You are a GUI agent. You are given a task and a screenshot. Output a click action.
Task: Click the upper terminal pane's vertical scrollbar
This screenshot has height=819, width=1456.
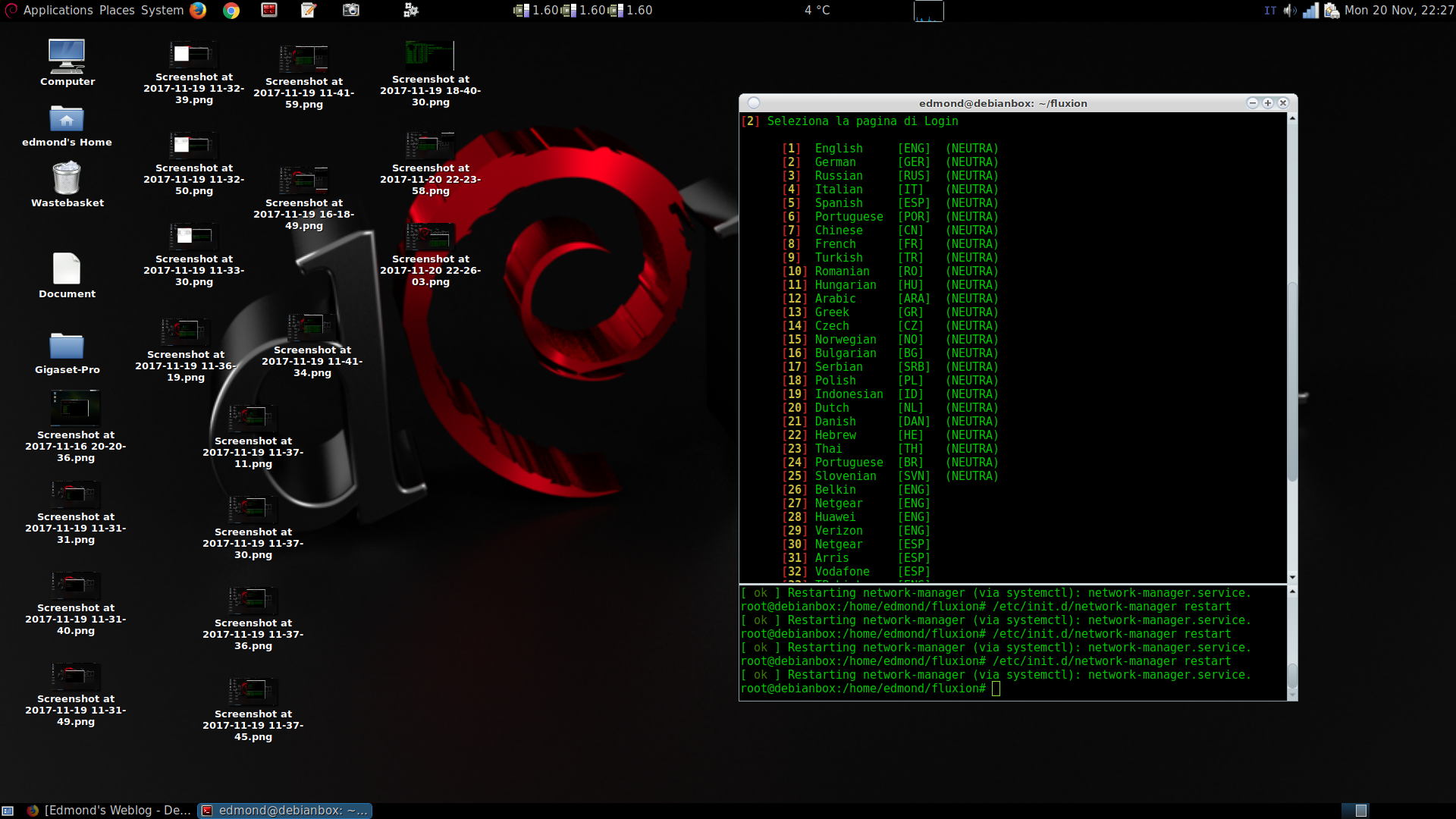pyautogui.click(x=1292, y=379)
